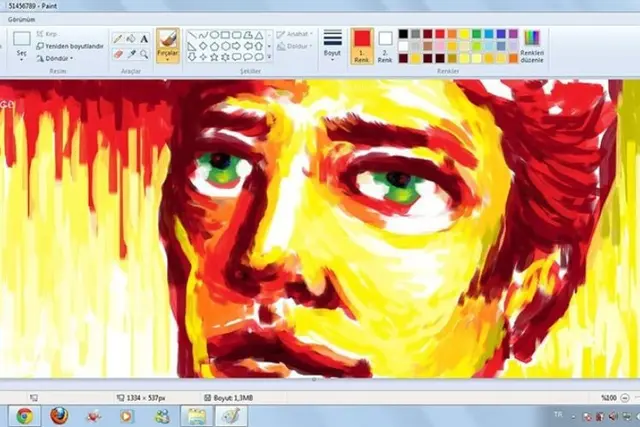Select the Text tool

[x=144, y=39]
